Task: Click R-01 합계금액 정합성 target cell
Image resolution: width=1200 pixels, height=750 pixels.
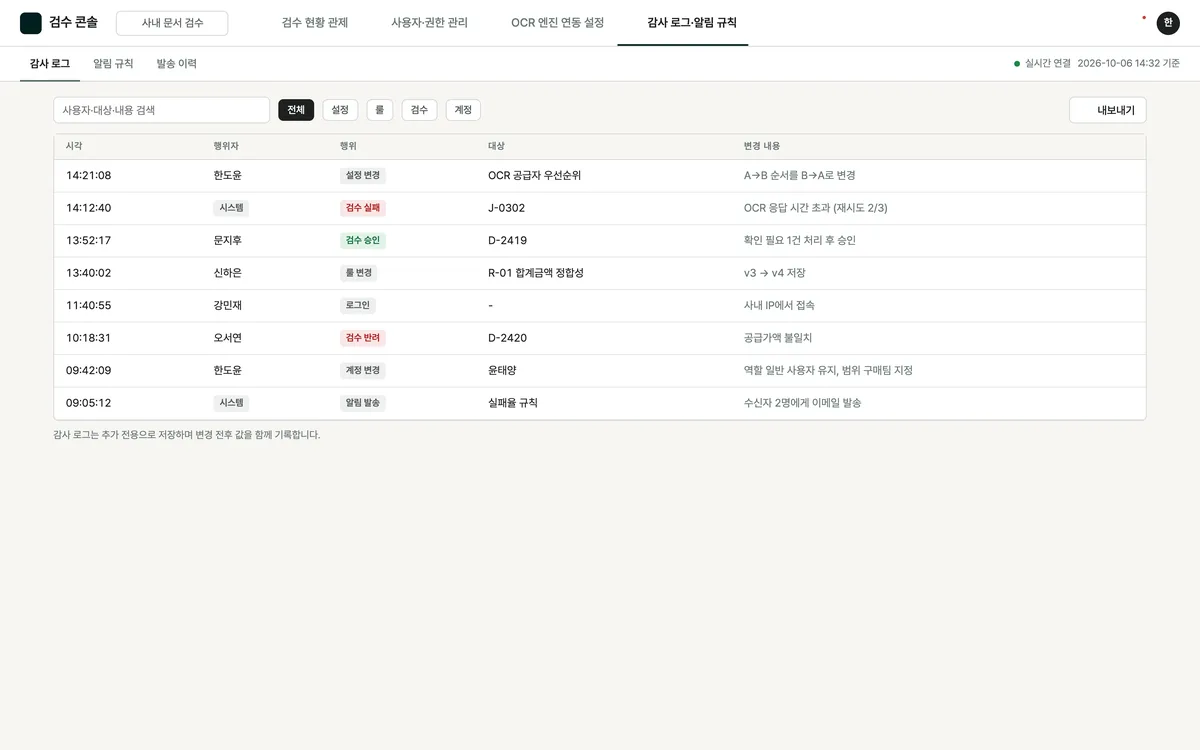Action: tap(536, 273)
